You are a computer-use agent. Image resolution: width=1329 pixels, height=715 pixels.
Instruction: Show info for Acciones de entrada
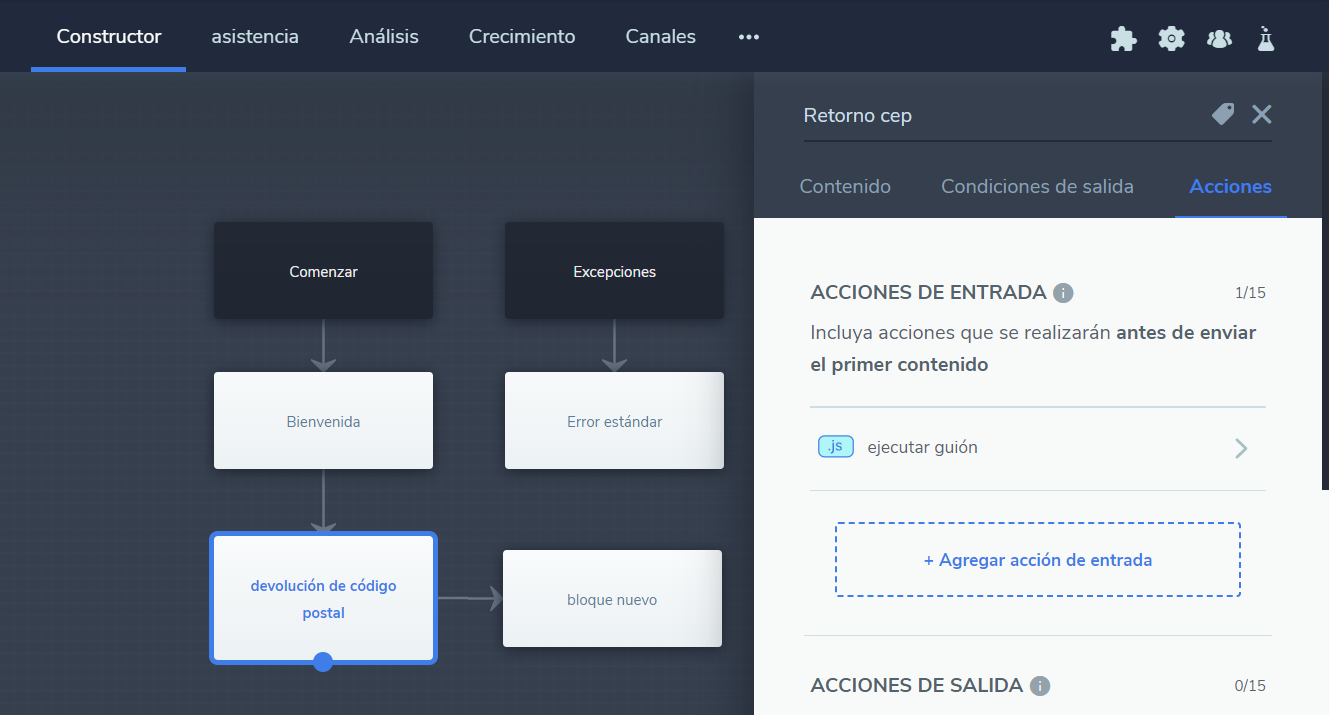coord(1064,293)
